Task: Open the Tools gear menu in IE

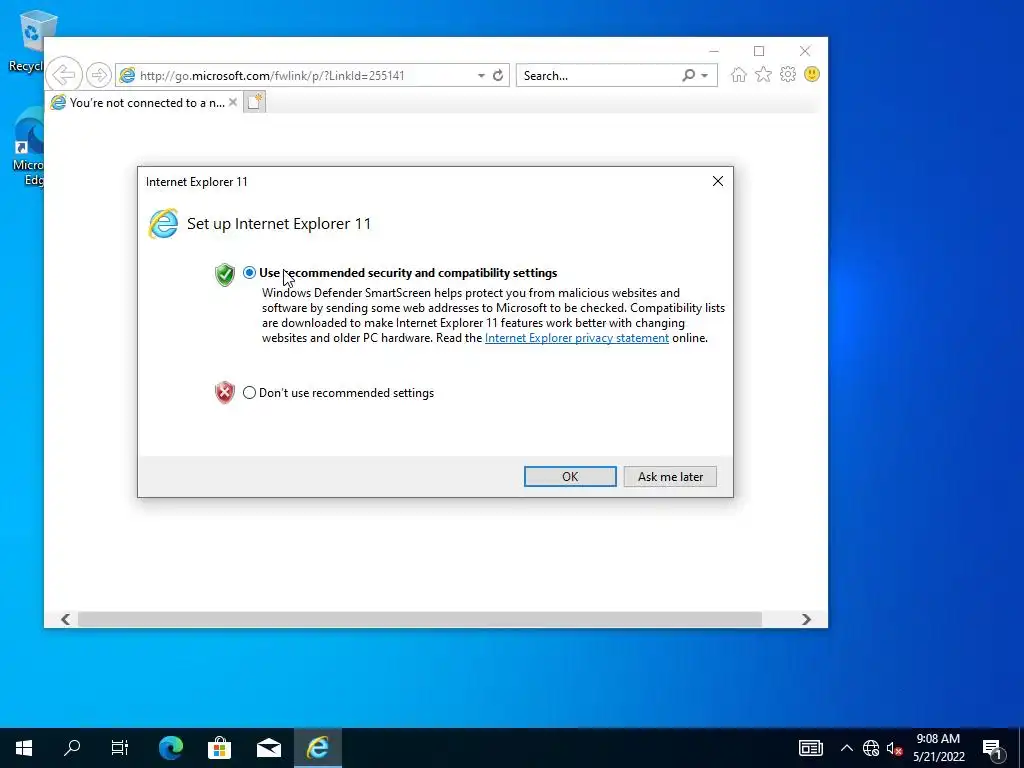Action: click(x=788, y=74)
